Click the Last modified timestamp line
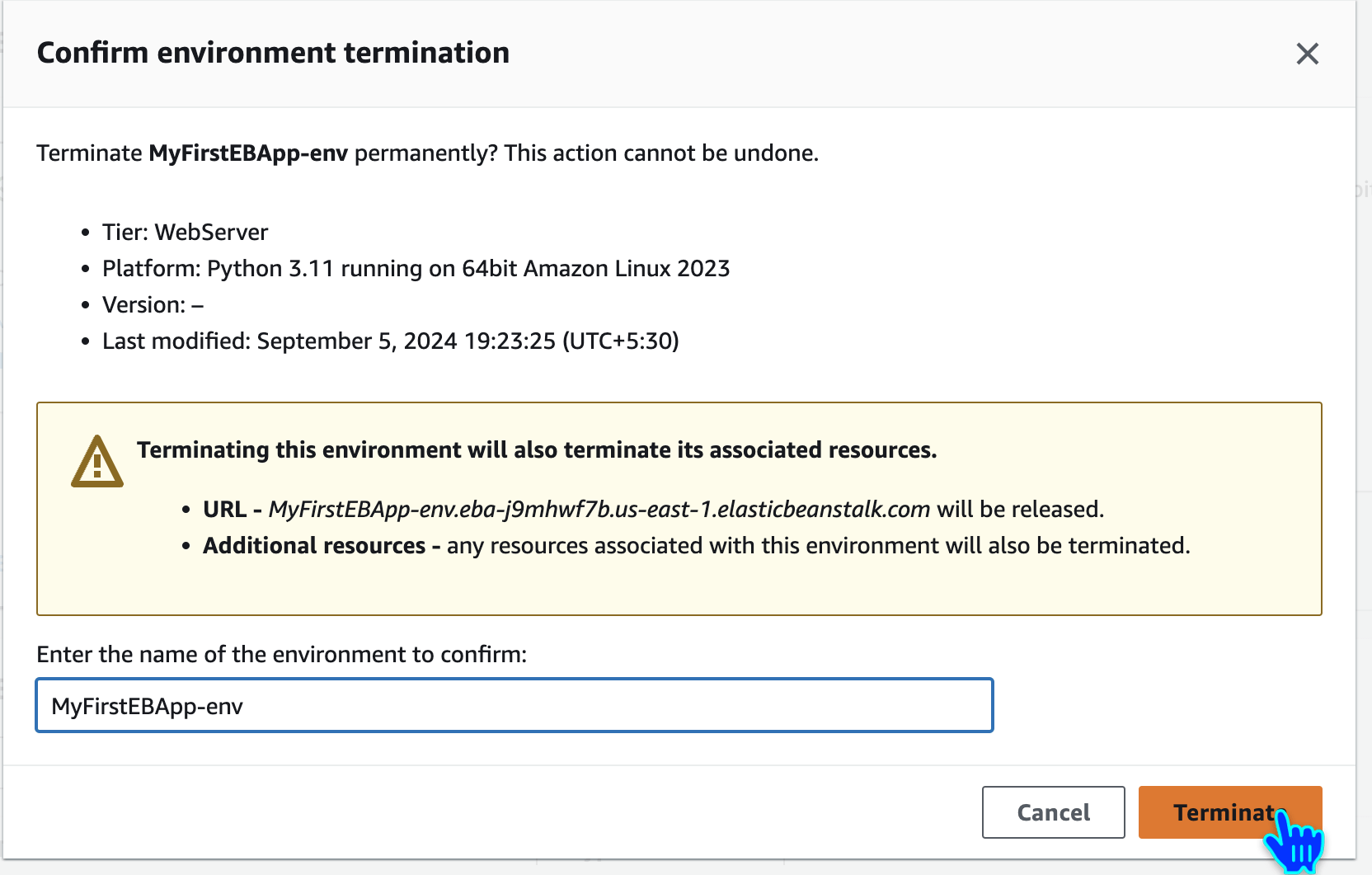1372x875 pixels. coord(390,341)
